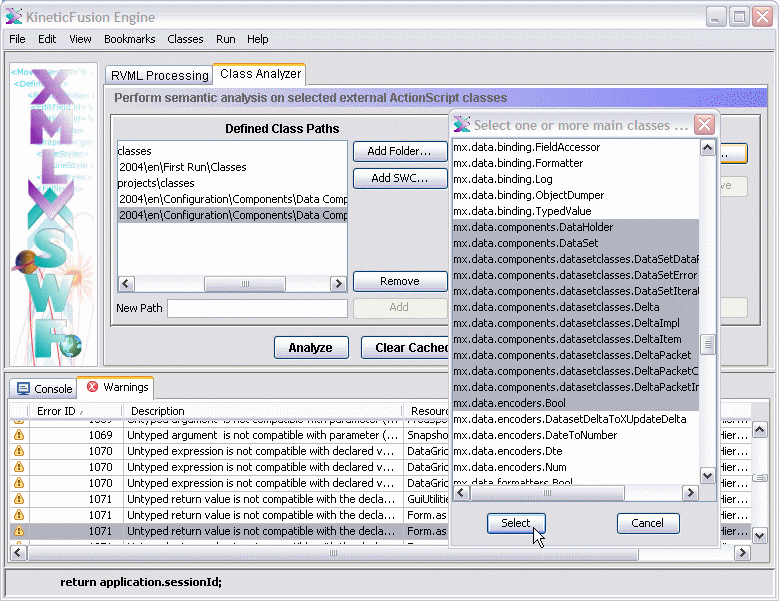This screenshot has width=779, height=601.
Task: Cancel the class selection dialog
Action: (647, 523)
